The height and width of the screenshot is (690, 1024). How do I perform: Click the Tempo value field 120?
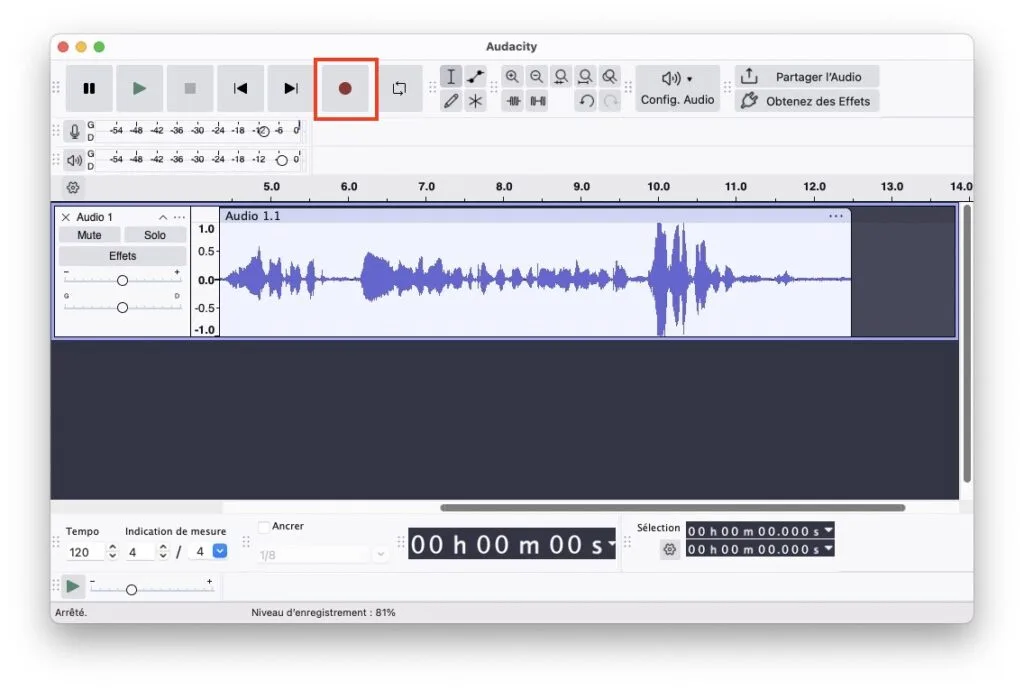tap(85, 552)
